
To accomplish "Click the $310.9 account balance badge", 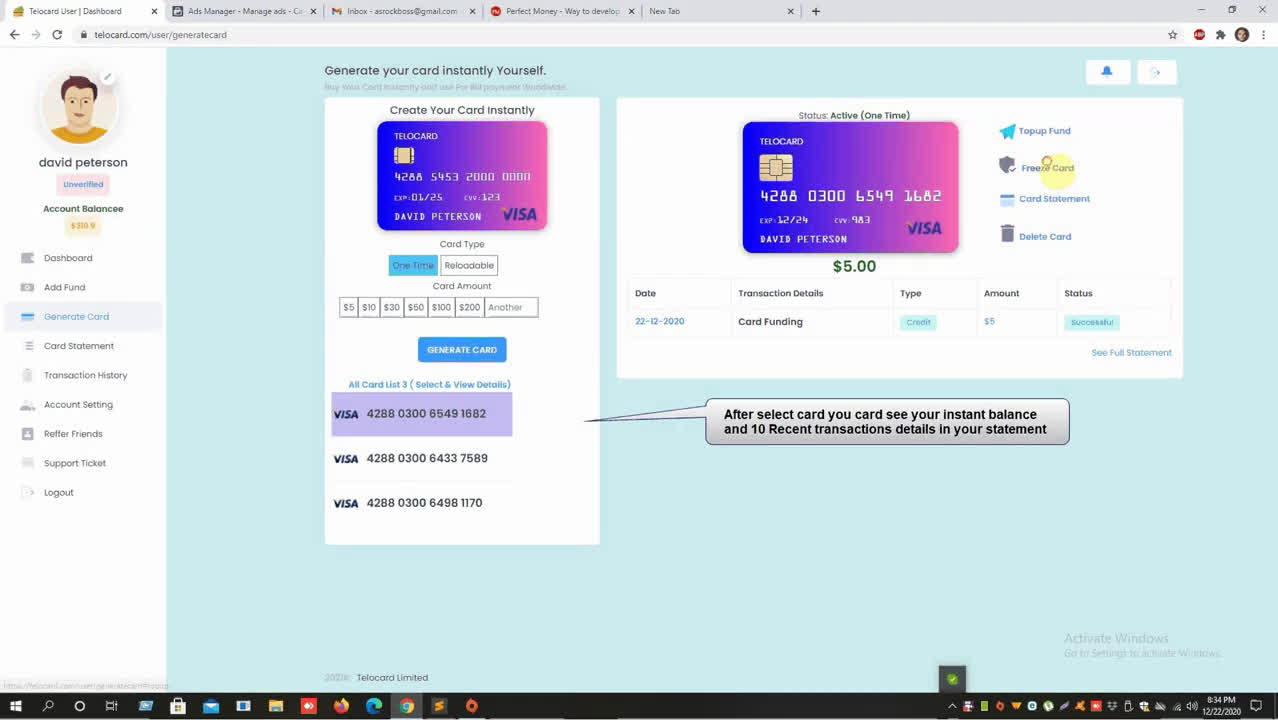I will pos(83,226).
